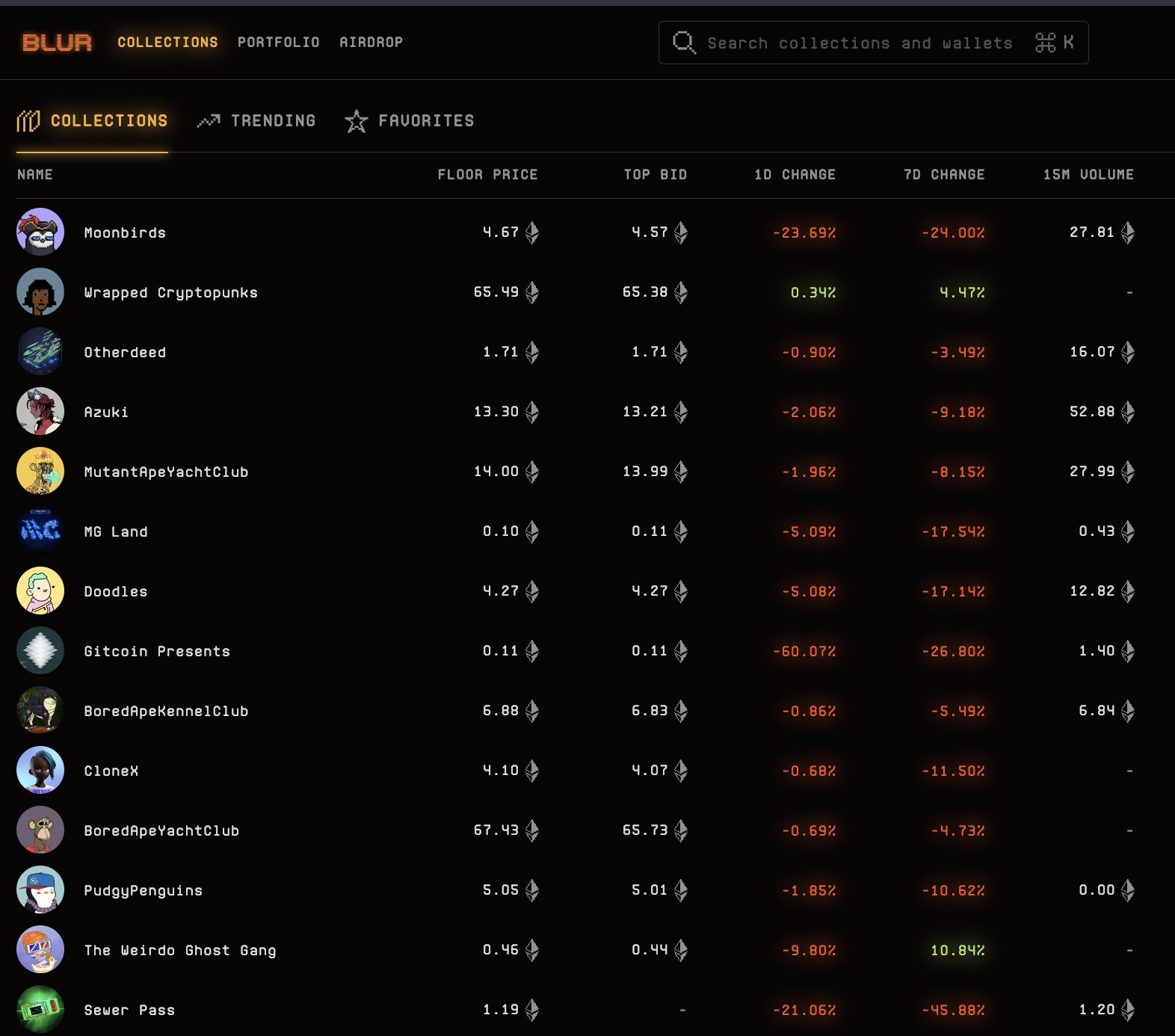Open the Moonbirds collection name
1175x1036 pixels.
[125, 233]
